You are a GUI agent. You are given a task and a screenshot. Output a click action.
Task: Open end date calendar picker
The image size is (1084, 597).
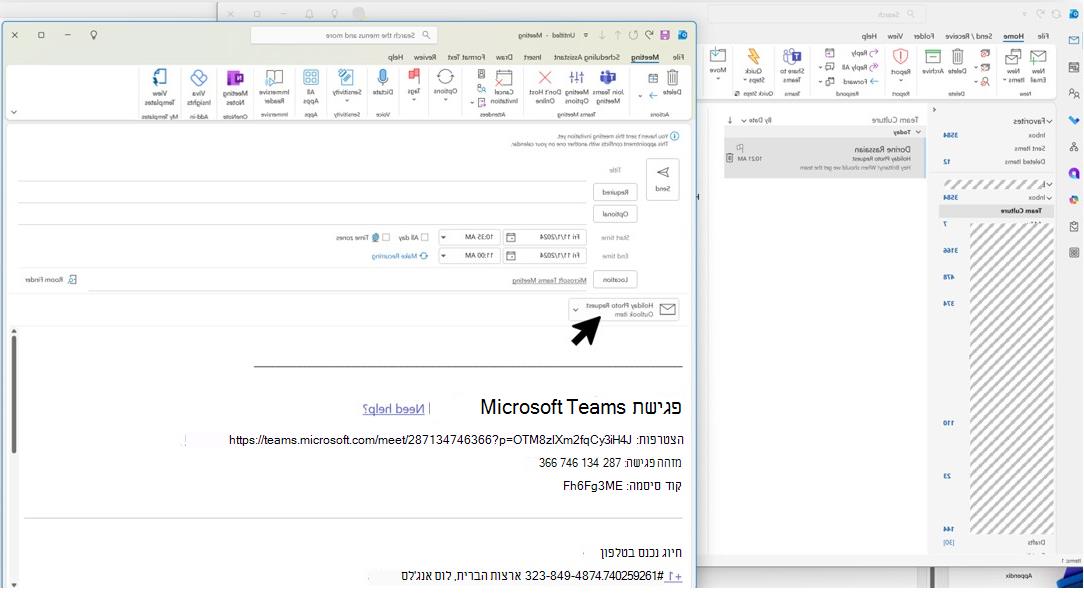click(x=510, y=255)
